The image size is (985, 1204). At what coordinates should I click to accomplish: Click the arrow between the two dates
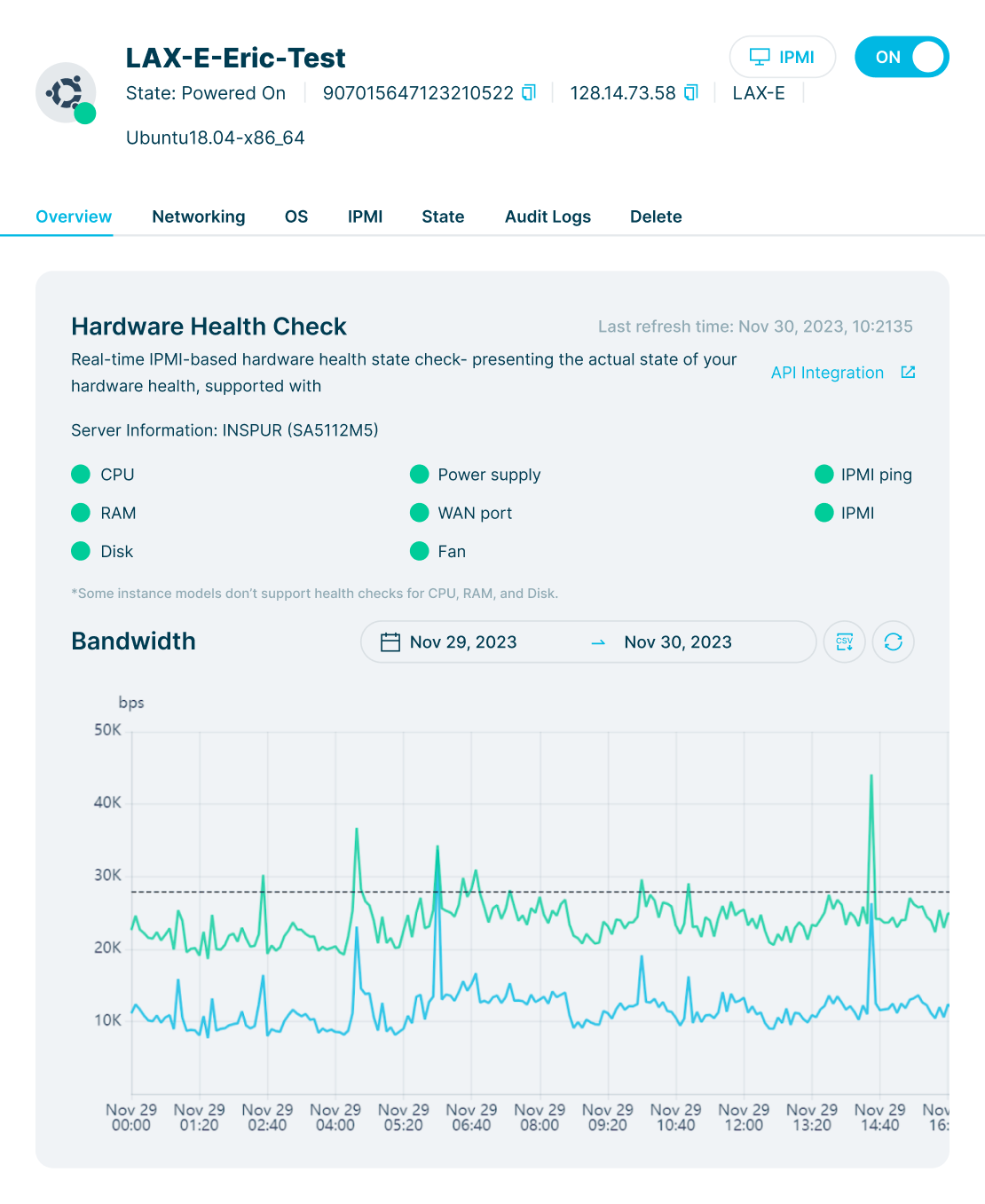(x=597, y=641)
